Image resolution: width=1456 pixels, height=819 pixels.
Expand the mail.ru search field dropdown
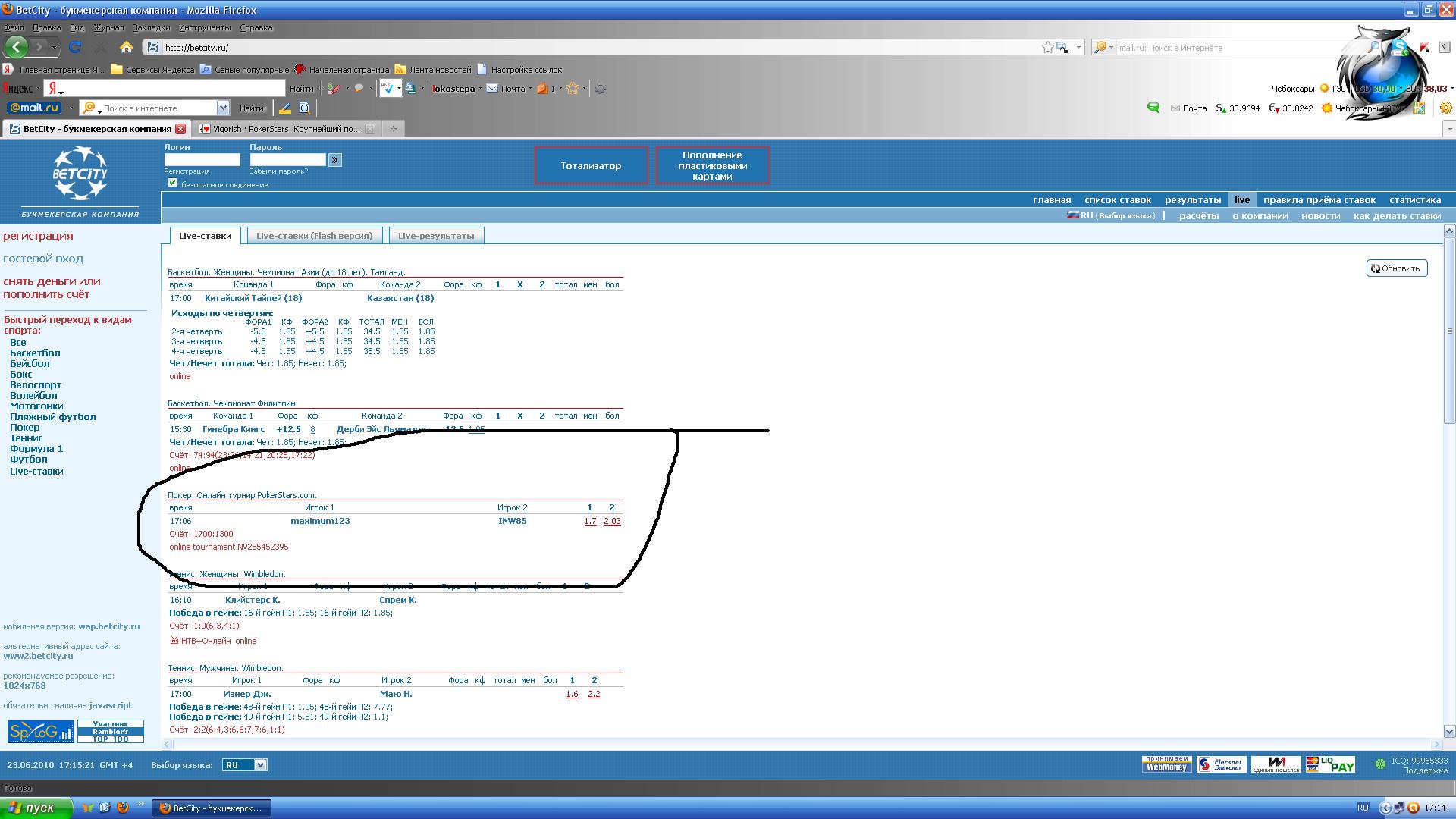(x=223, y=108)
